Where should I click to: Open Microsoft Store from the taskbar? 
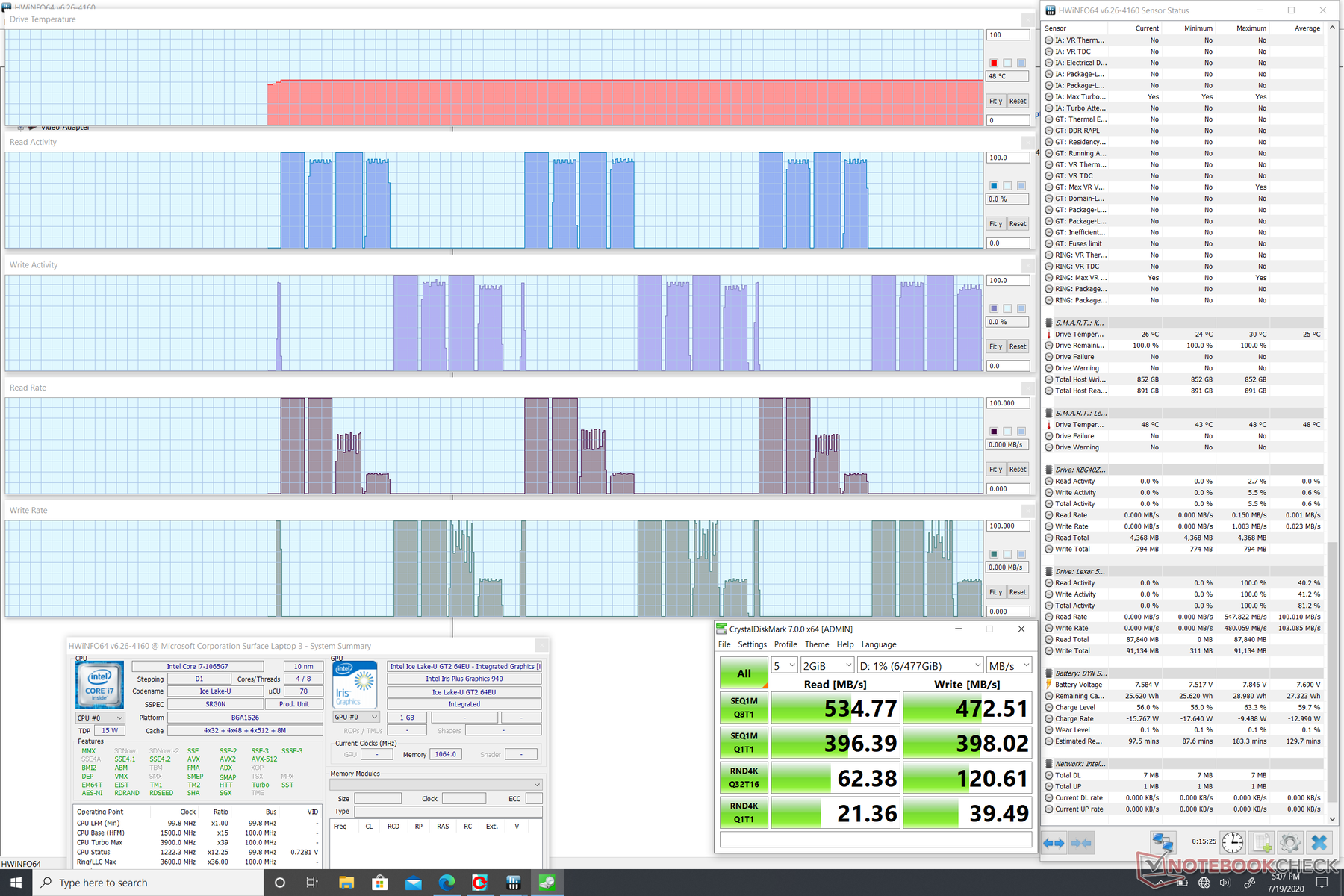[x=380, y=883]
